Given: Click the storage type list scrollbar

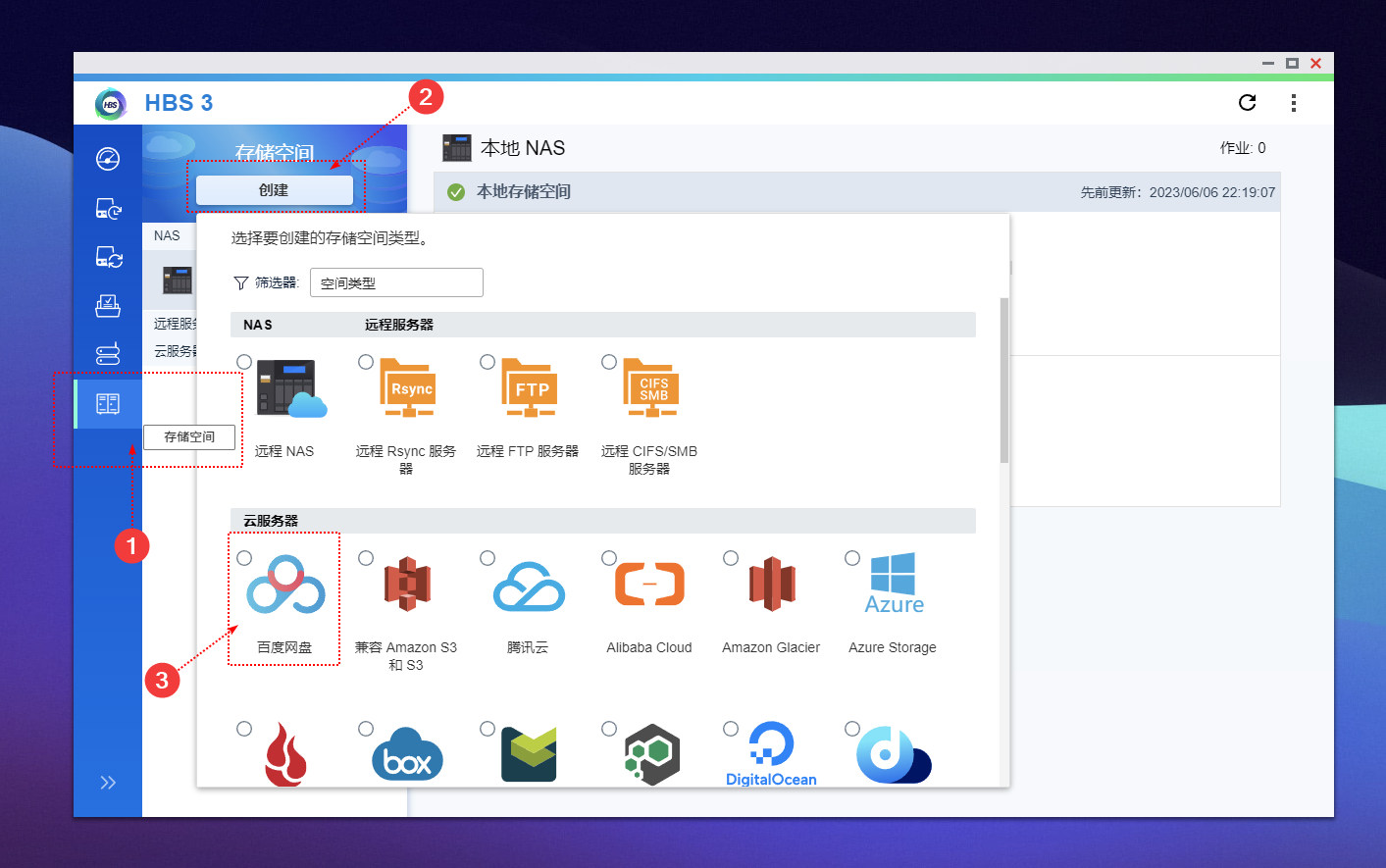Looking at the screenshot, I should tap(1003, 381).
